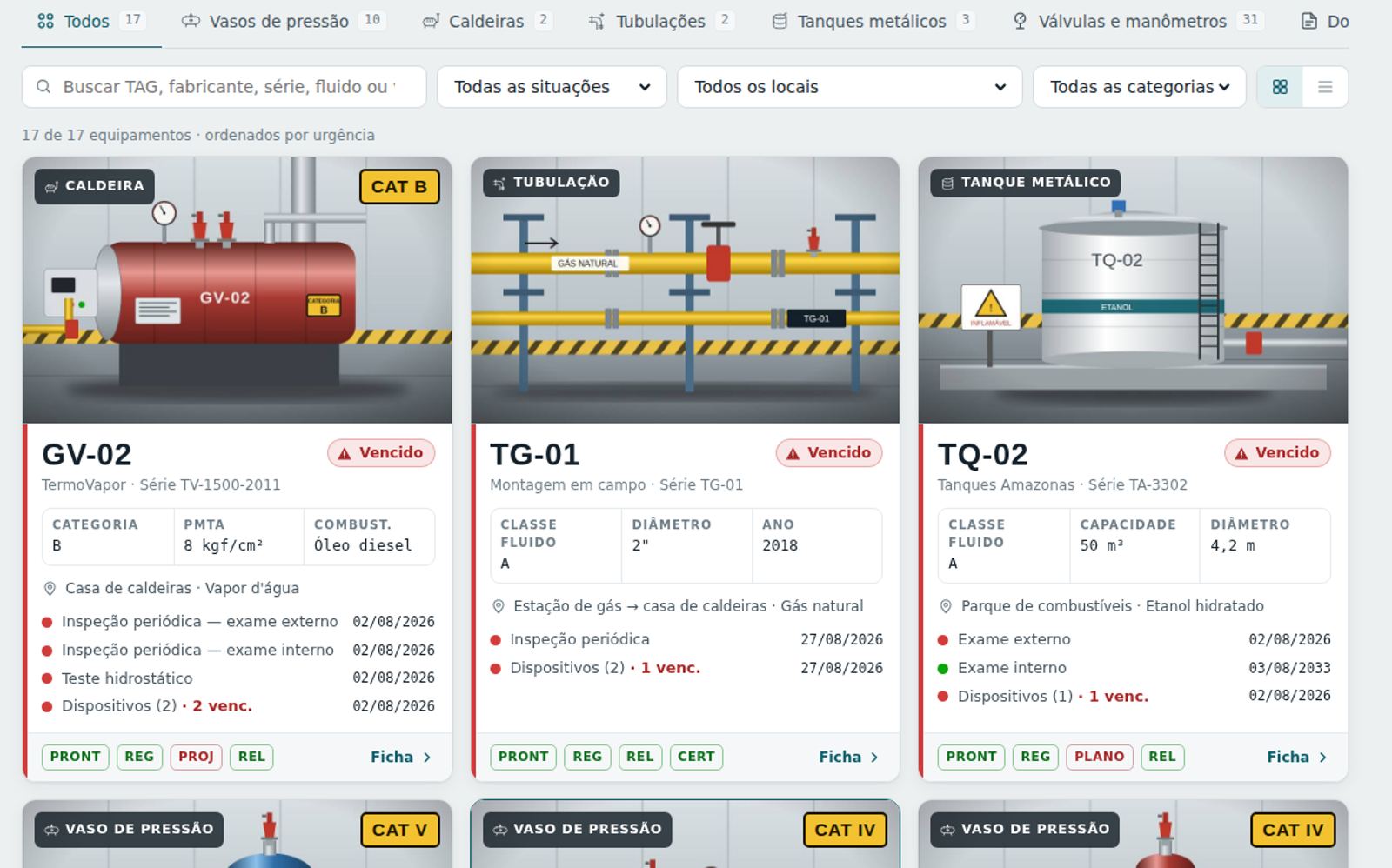The width and height of the screenshot is (1392, 868).
Task: Expand the Todos os locais dropdown
Action: [850, 87]
